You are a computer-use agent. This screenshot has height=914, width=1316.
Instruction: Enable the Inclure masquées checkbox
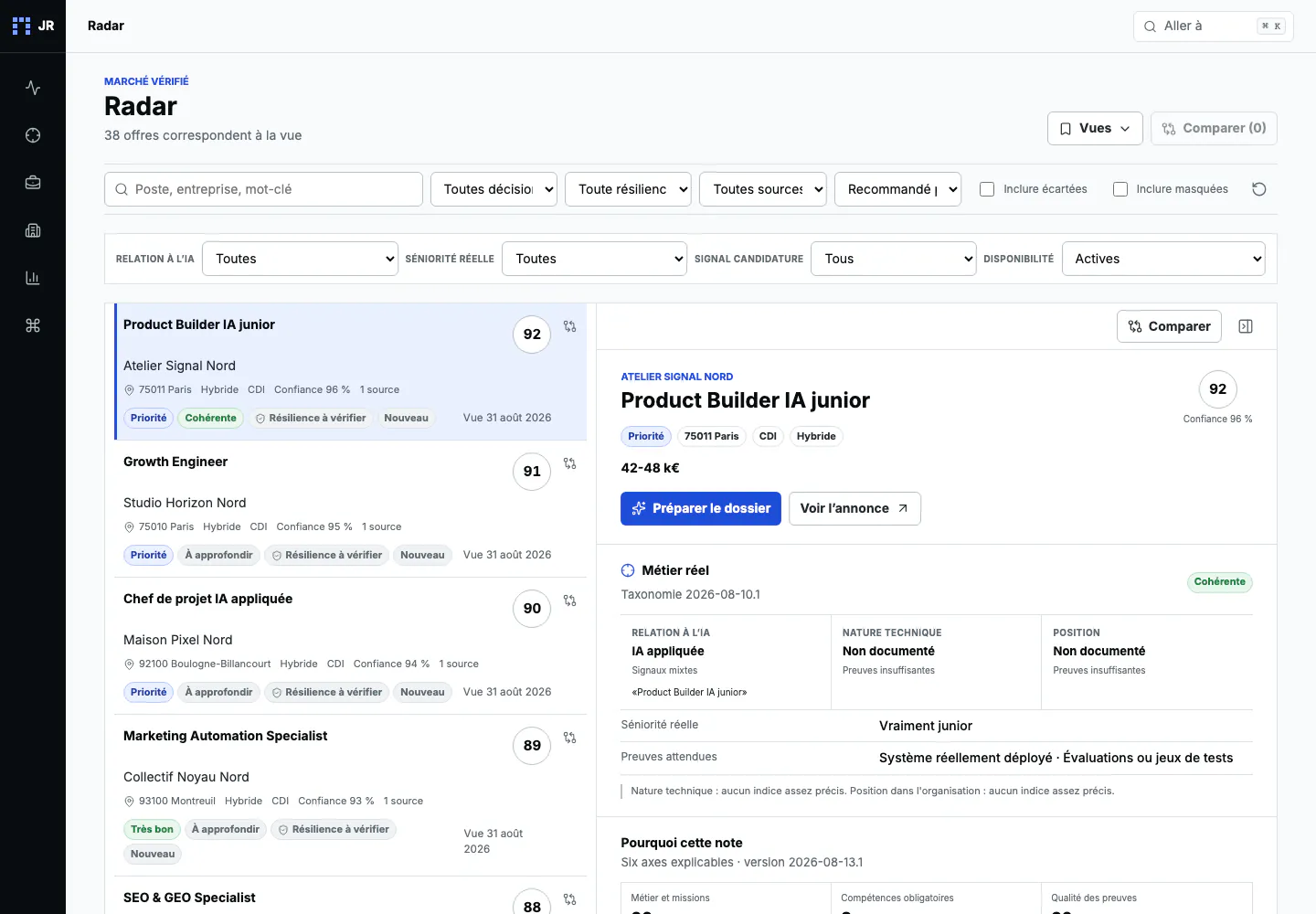click(1120, 189)
